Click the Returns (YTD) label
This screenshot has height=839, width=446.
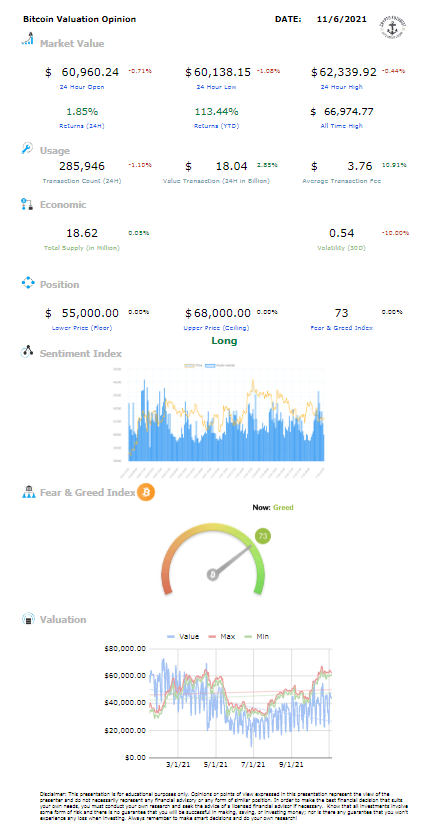[x=217, y=126]
